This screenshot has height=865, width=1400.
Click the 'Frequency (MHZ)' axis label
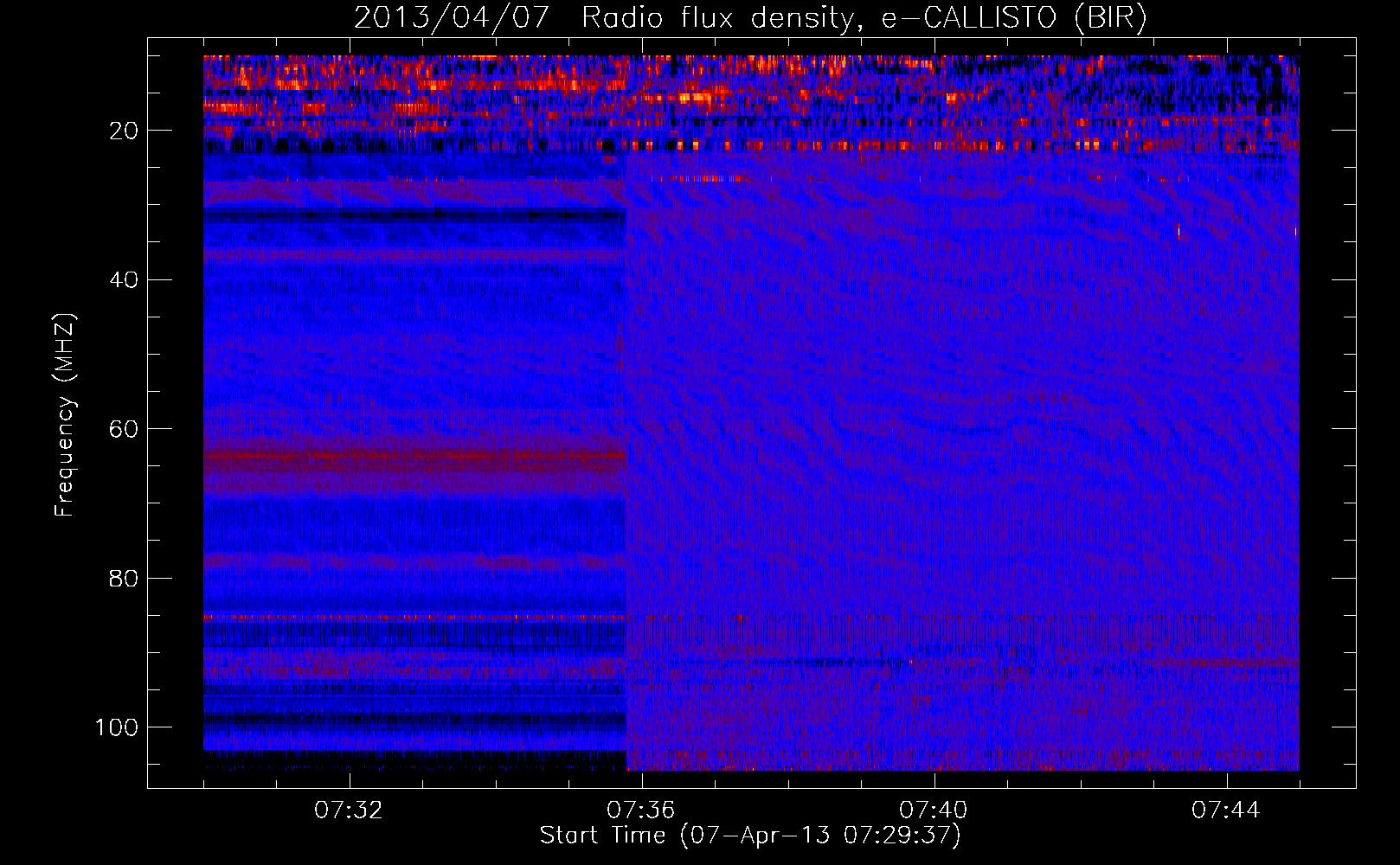click(65, 414)
